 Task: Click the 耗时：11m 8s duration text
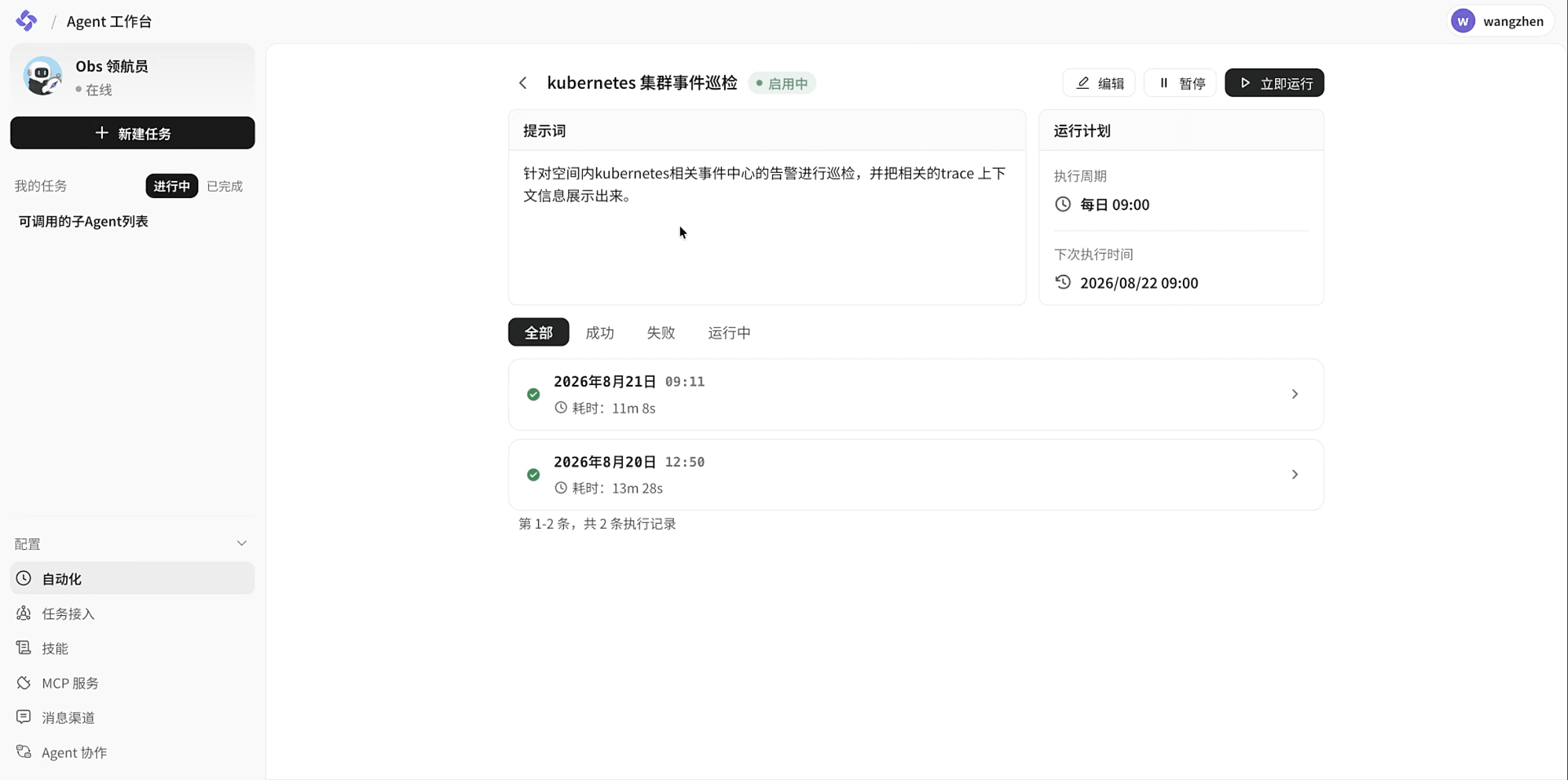[613, 408]
